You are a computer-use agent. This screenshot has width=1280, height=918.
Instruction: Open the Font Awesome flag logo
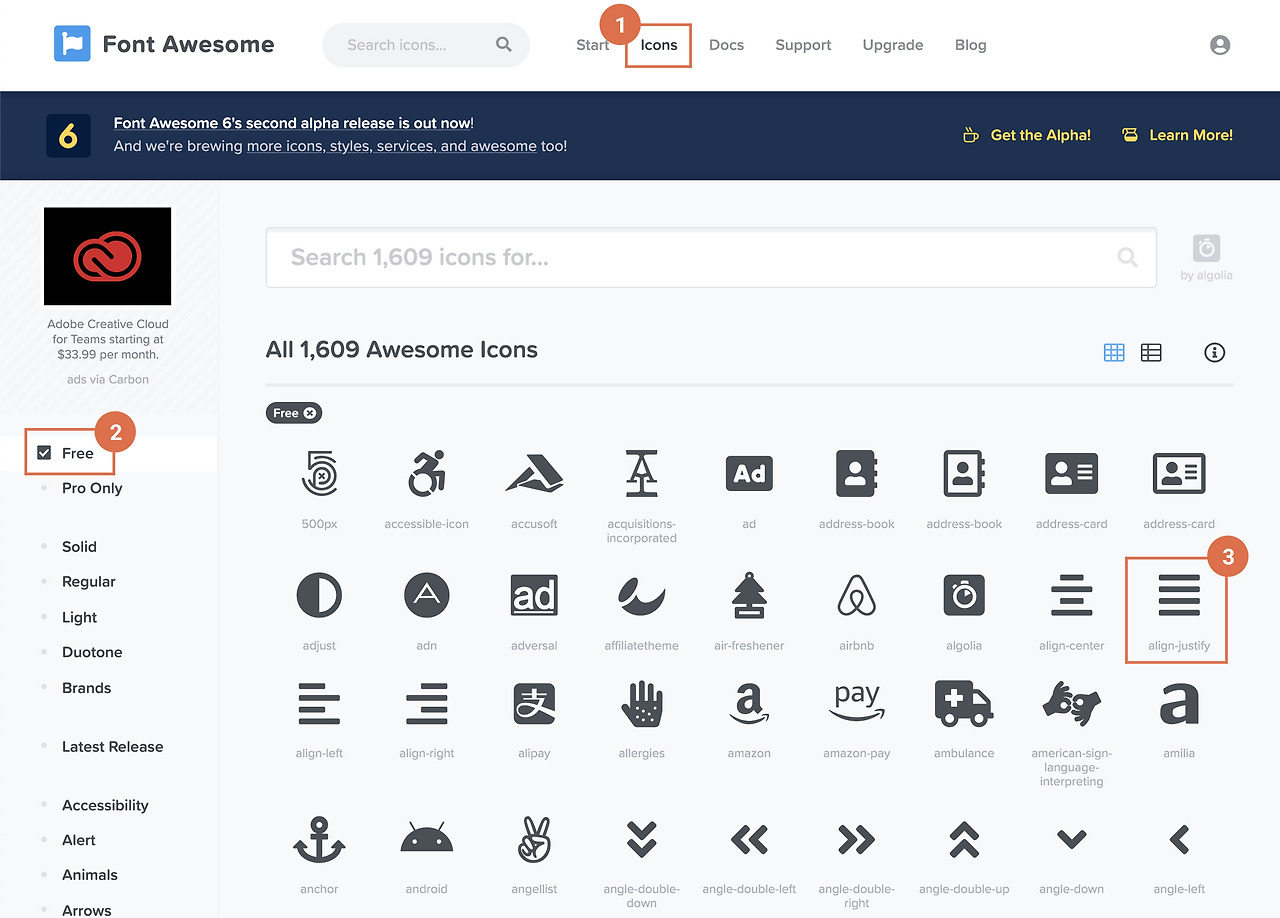pyautogui.click(x=71, y=44)
